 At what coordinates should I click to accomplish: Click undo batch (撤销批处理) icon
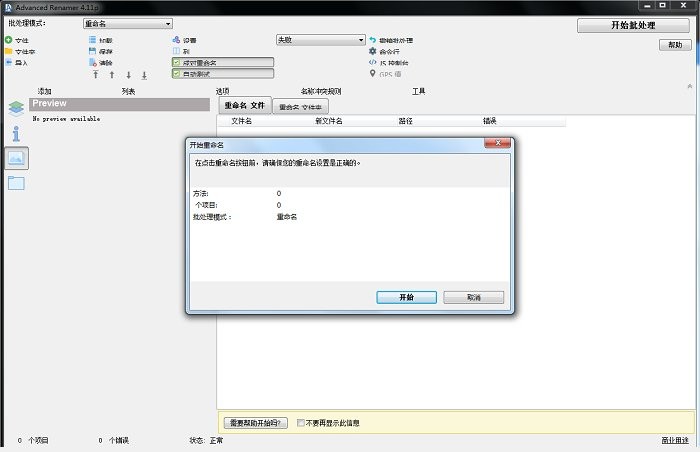click(373, 40)
